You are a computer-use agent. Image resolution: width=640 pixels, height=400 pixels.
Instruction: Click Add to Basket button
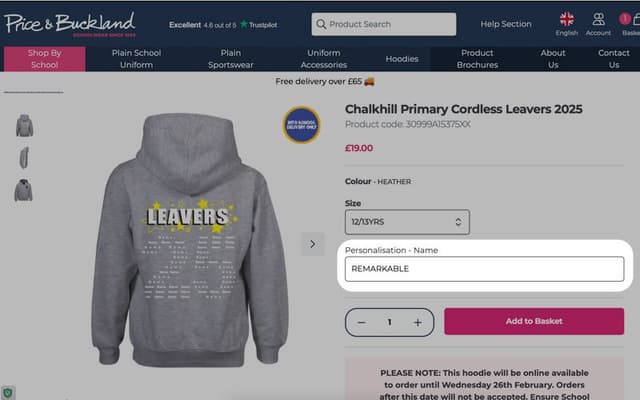pos(534,321)
